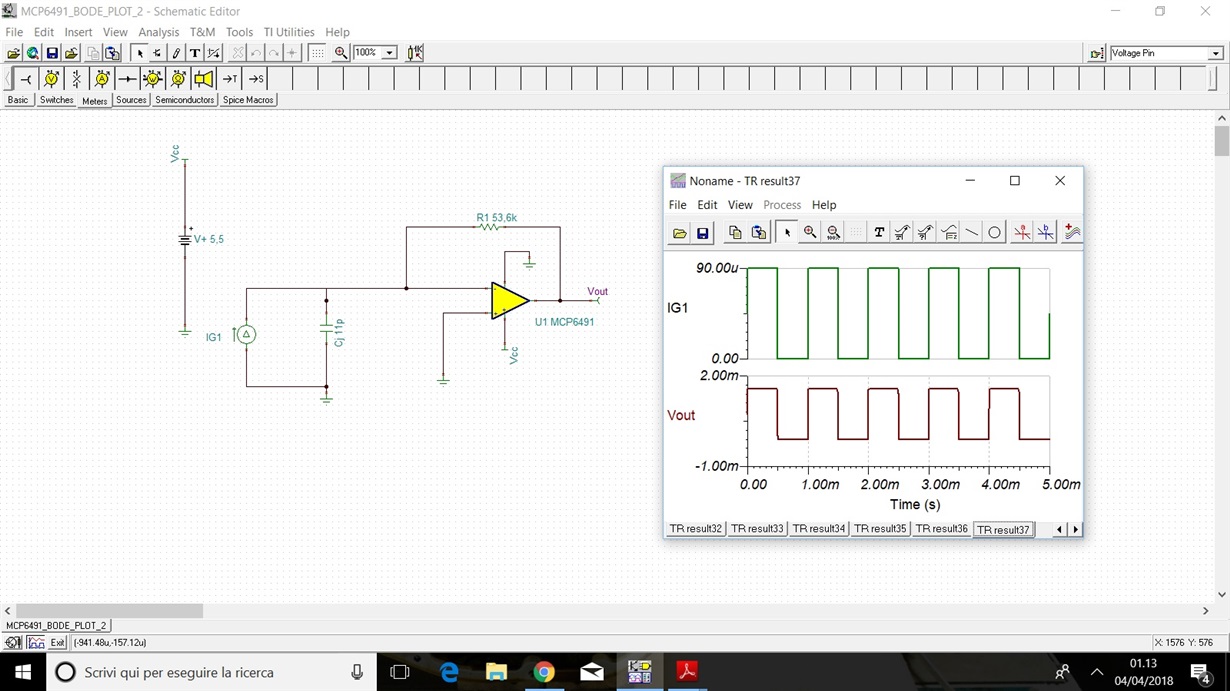Select the MCP6491_BODE_PLOT_2 schematic tab
Viewport: 1230px width, 691px height.
pyautogui.click(x=56, y=625)
